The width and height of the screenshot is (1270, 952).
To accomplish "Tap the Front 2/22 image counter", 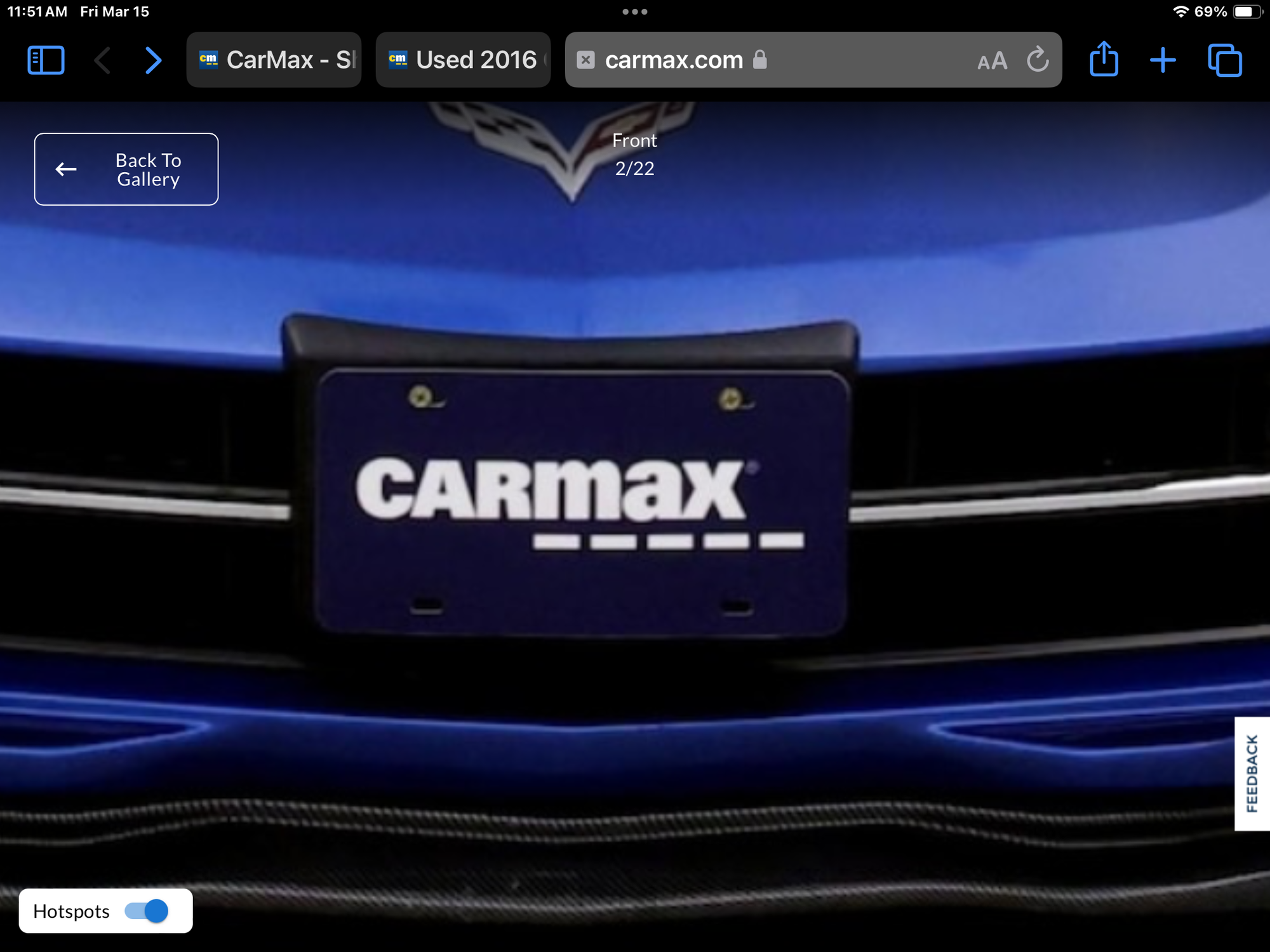I will (634, 154).
